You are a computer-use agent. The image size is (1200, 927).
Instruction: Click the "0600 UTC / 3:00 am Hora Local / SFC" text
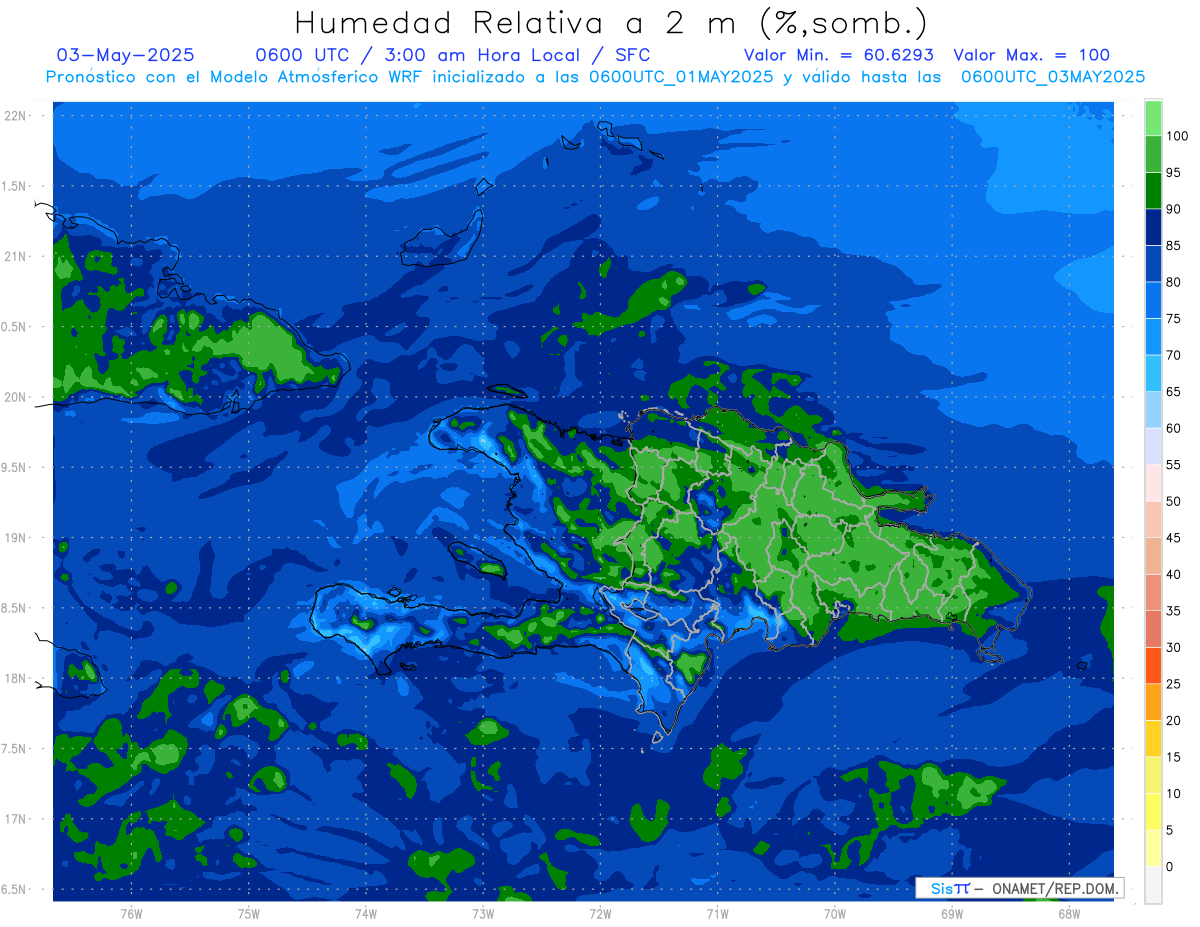453,55
